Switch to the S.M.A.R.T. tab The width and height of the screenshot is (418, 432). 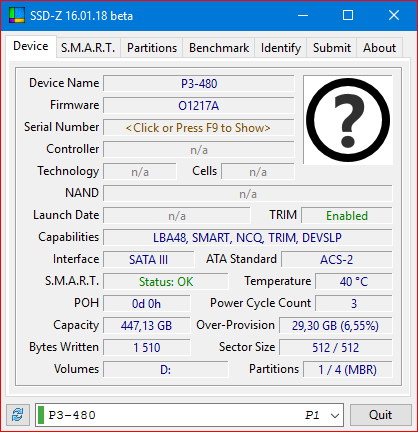(88, 48)
